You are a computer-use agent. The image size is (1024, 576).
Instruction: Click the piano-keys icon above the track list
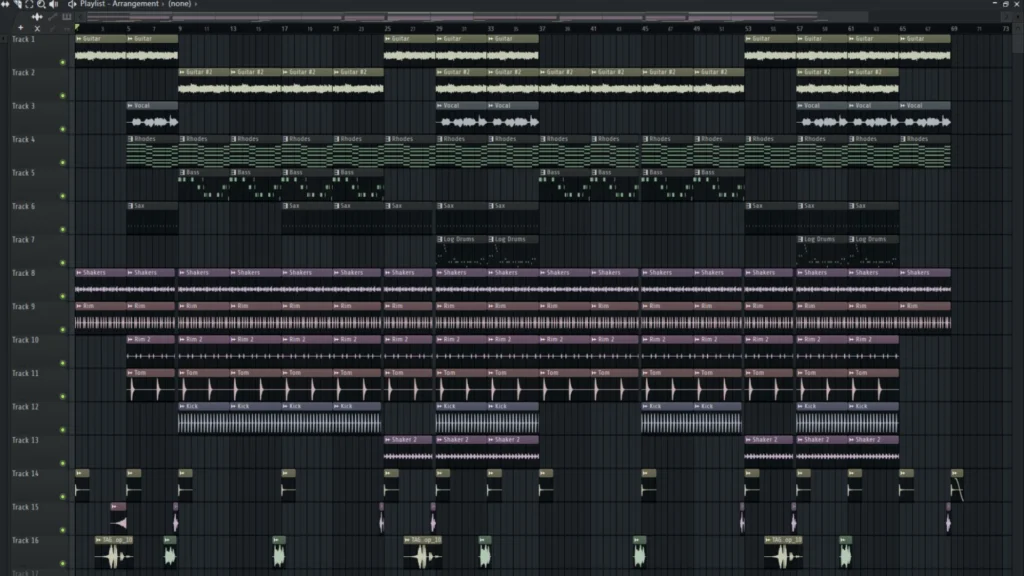(67, 17)
